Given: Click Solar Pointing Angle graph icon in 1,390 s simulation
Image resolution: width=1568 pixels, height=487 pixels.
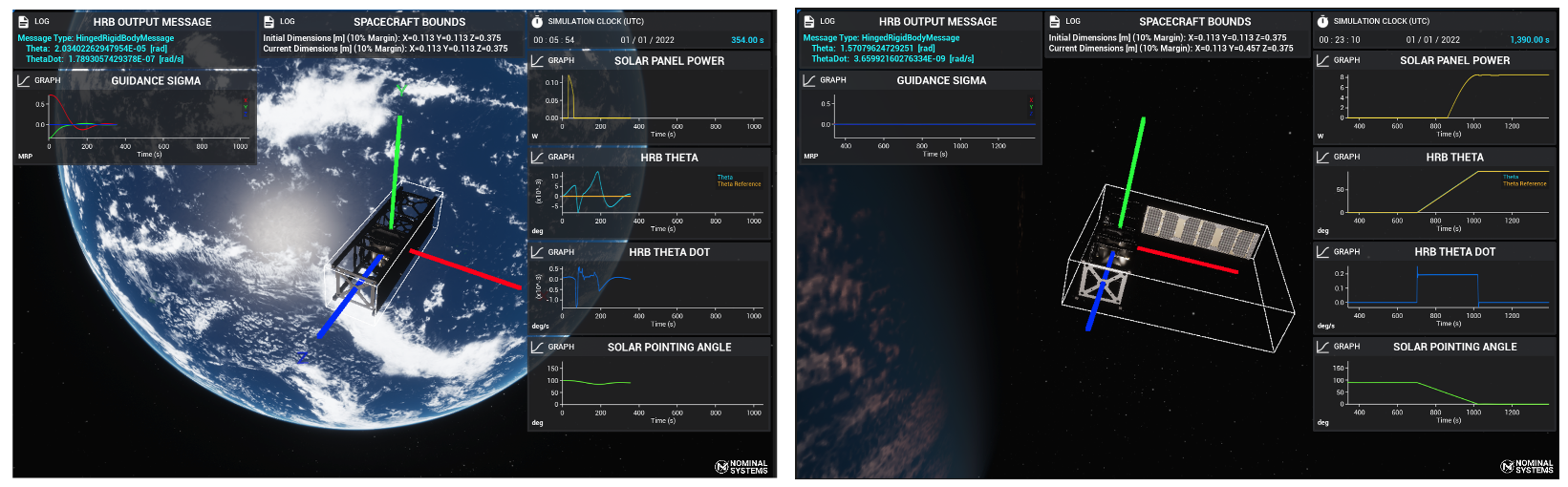Looking at the screenshot, I should click(1322, 347).
